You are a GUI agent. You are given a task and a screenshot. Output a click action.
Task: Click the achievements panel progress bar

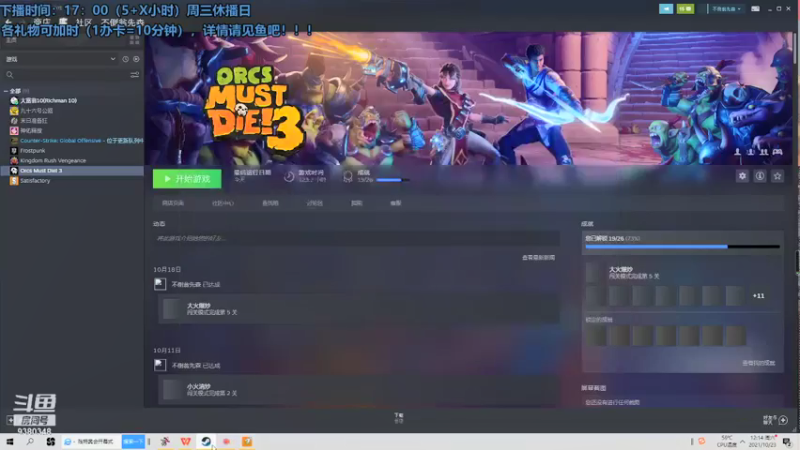tap(682, 247)
